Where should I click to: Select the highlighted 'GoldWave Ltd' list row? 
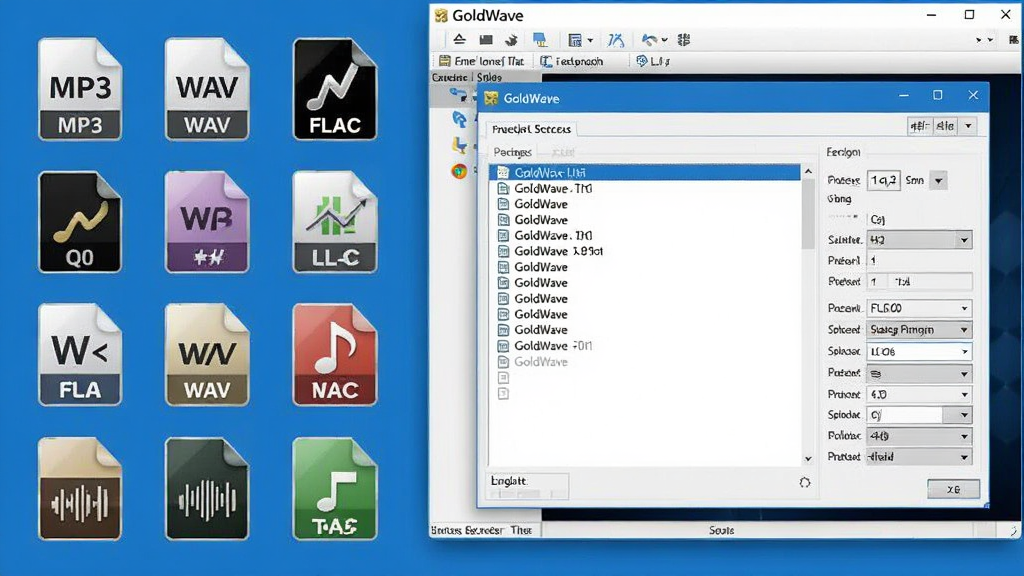coord(644,172)
